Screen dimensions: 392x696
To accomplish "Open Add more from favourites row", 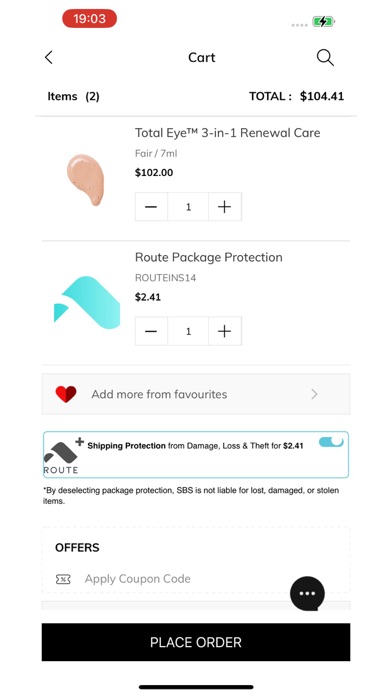I will [x=196, y=394].
